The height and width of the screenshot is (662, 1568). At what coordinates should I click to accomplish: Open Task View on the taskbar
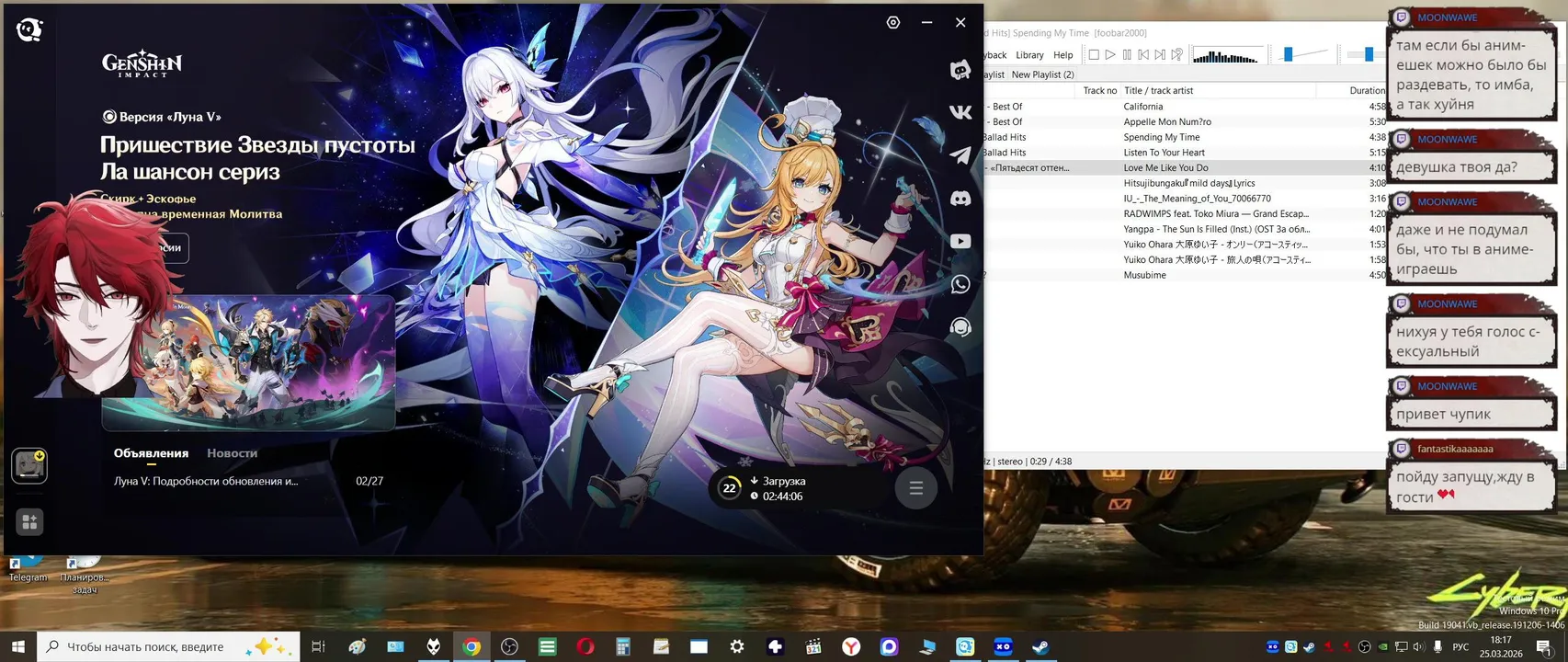(x=318, y=647)
